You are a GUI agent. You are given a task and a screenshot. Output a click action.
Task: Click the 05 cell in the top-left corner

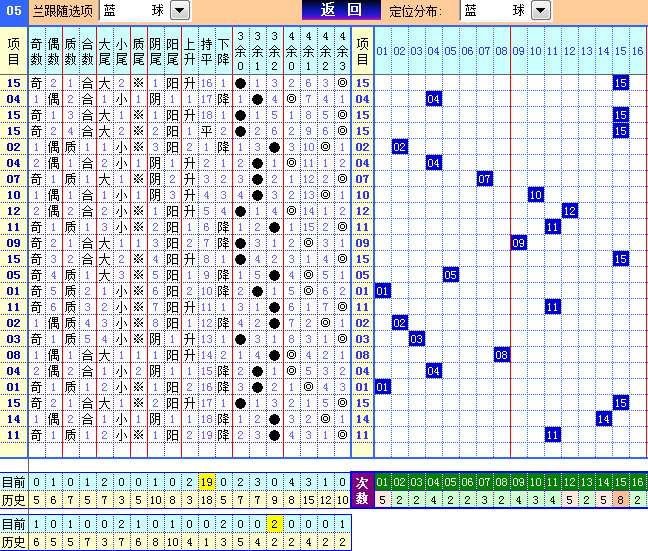(14, 10)
